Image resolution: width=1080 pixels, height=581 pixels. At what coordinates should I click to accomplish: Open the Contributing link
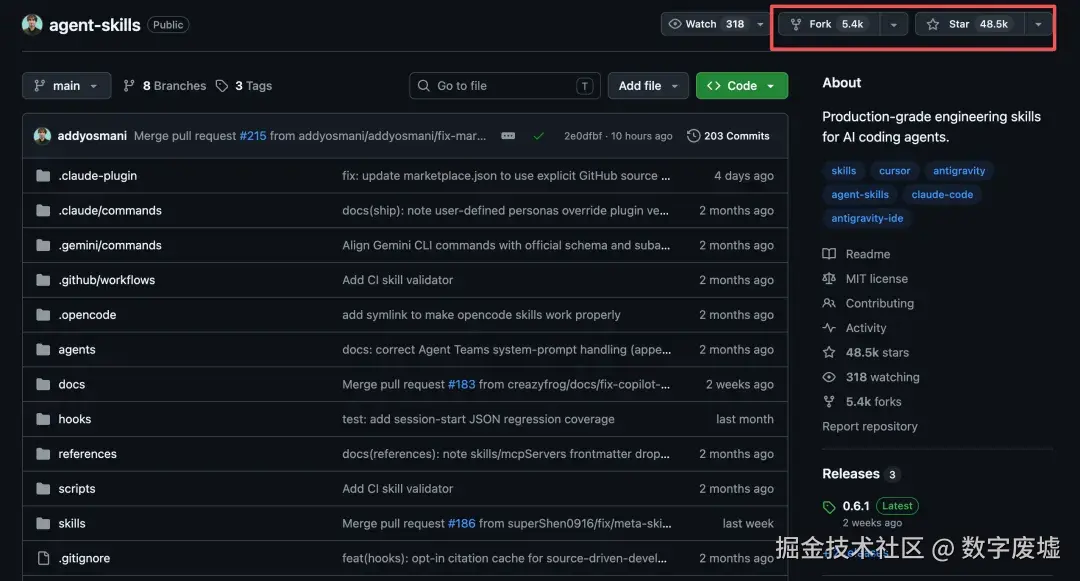click(880, 304)
